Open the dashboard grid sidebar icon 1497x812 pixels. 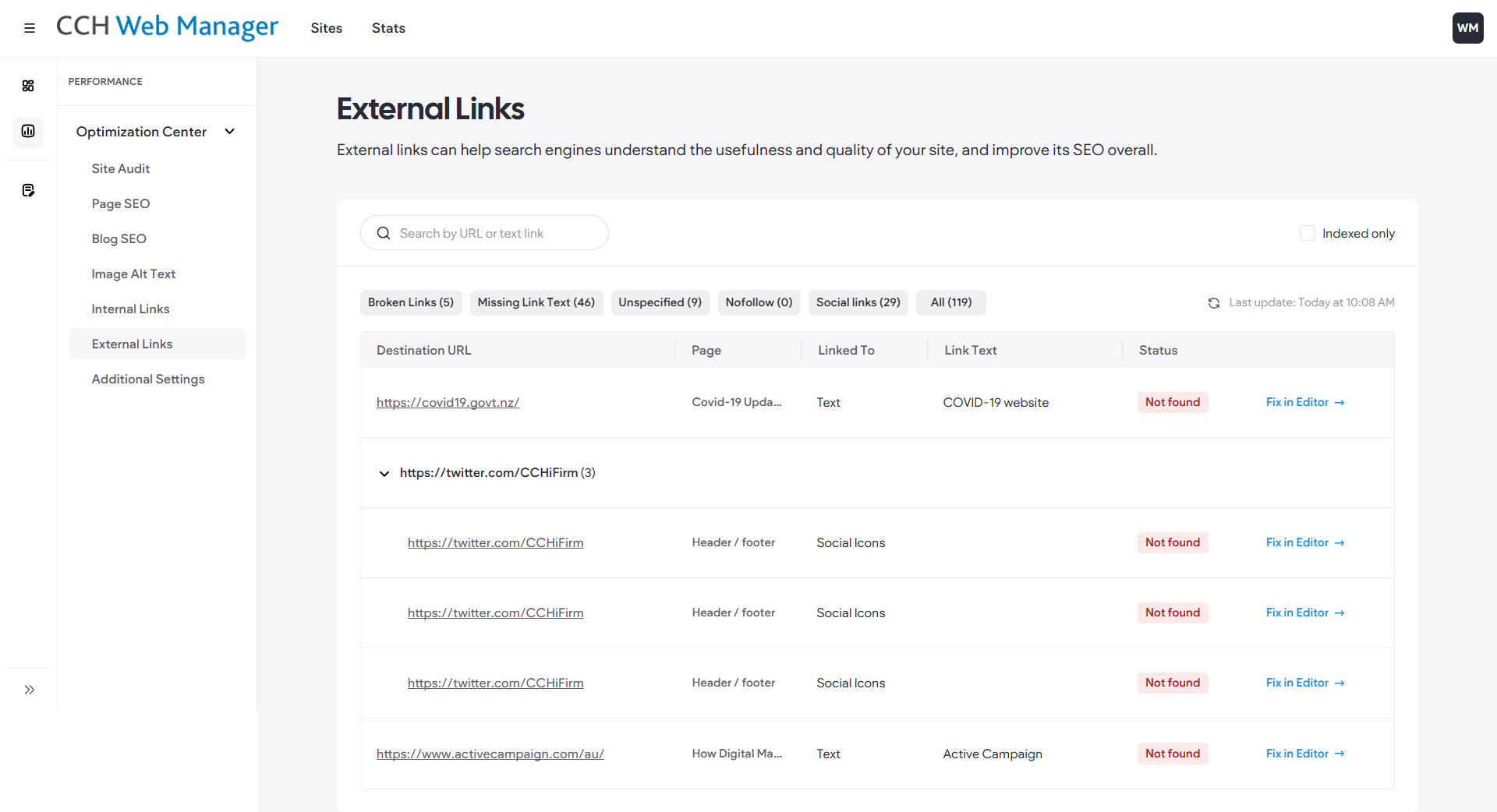pos(28,86)
